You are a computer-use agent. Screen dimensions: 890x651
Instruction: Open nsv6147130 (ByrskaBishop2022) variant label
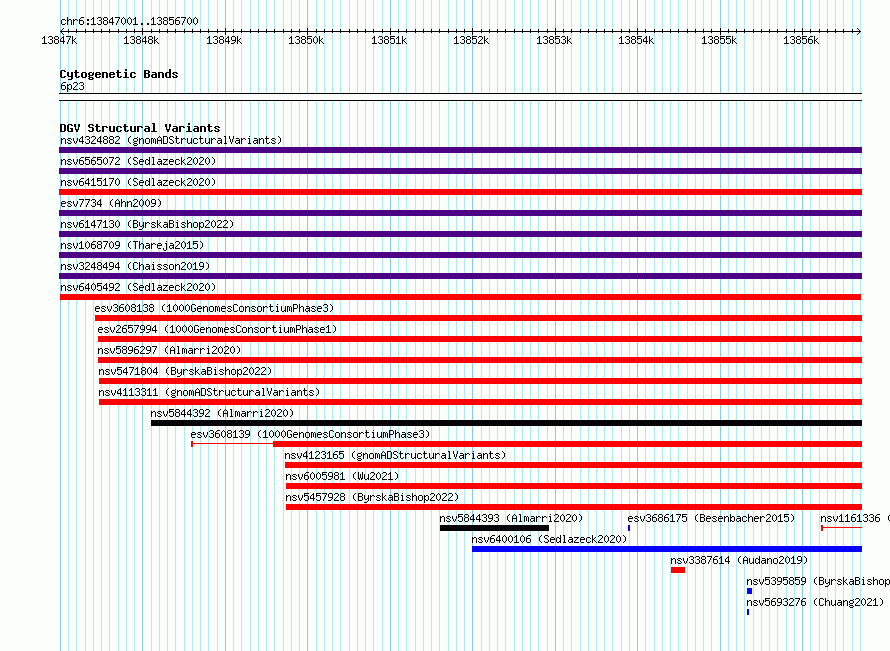(147, 224)
